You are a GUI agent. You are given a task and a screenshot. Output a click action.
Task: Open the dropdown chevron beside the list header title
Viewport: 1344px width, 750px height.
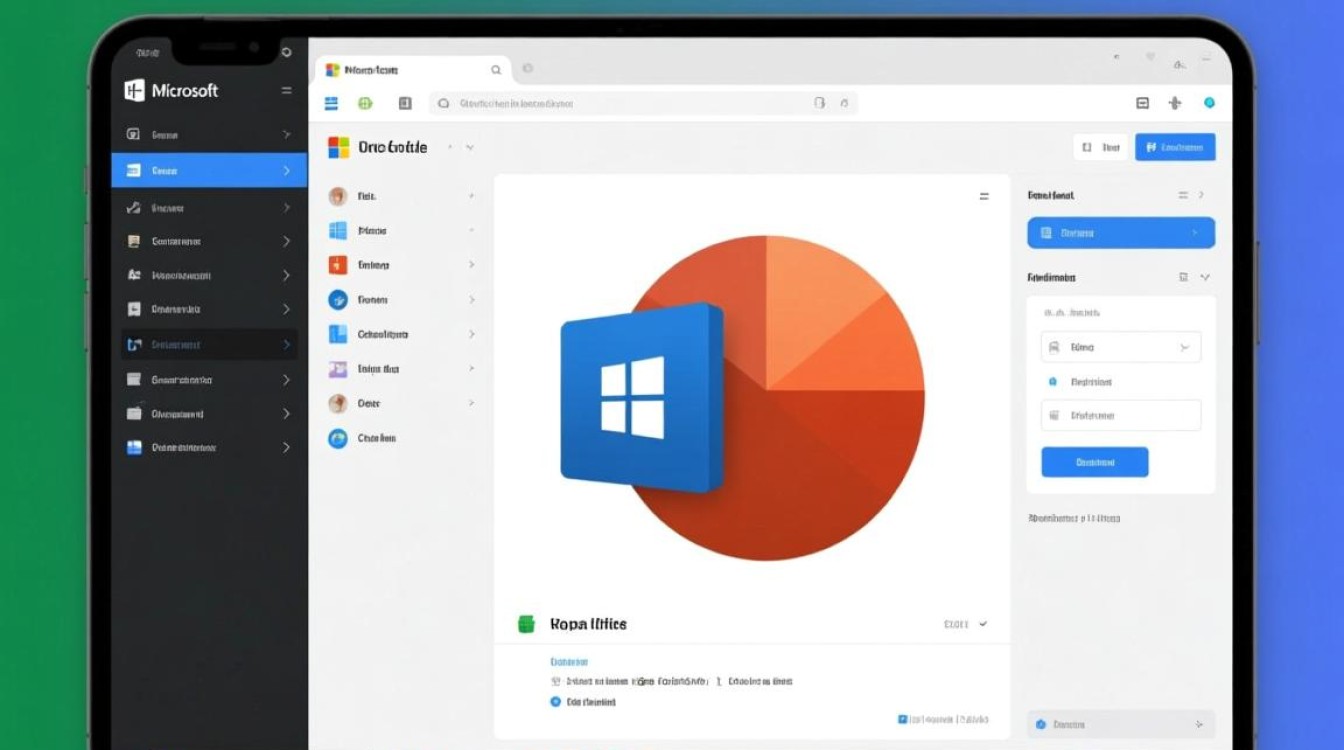470,147
